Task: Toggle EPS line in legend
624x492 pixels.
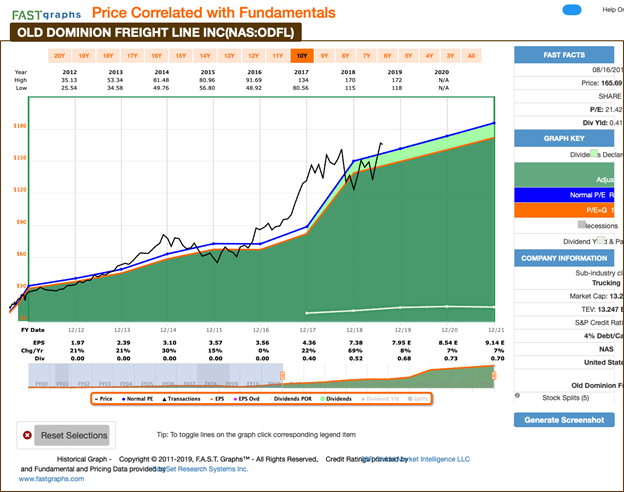Action: [x=217, y=398]
